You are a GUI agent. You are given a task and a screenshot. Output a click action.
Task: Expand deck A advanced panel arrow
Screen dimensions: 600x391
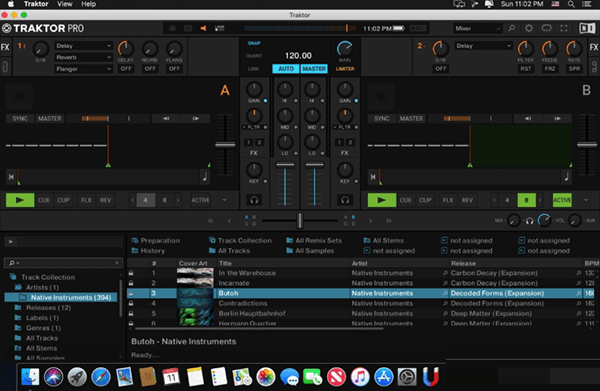[x=224, y=200]
